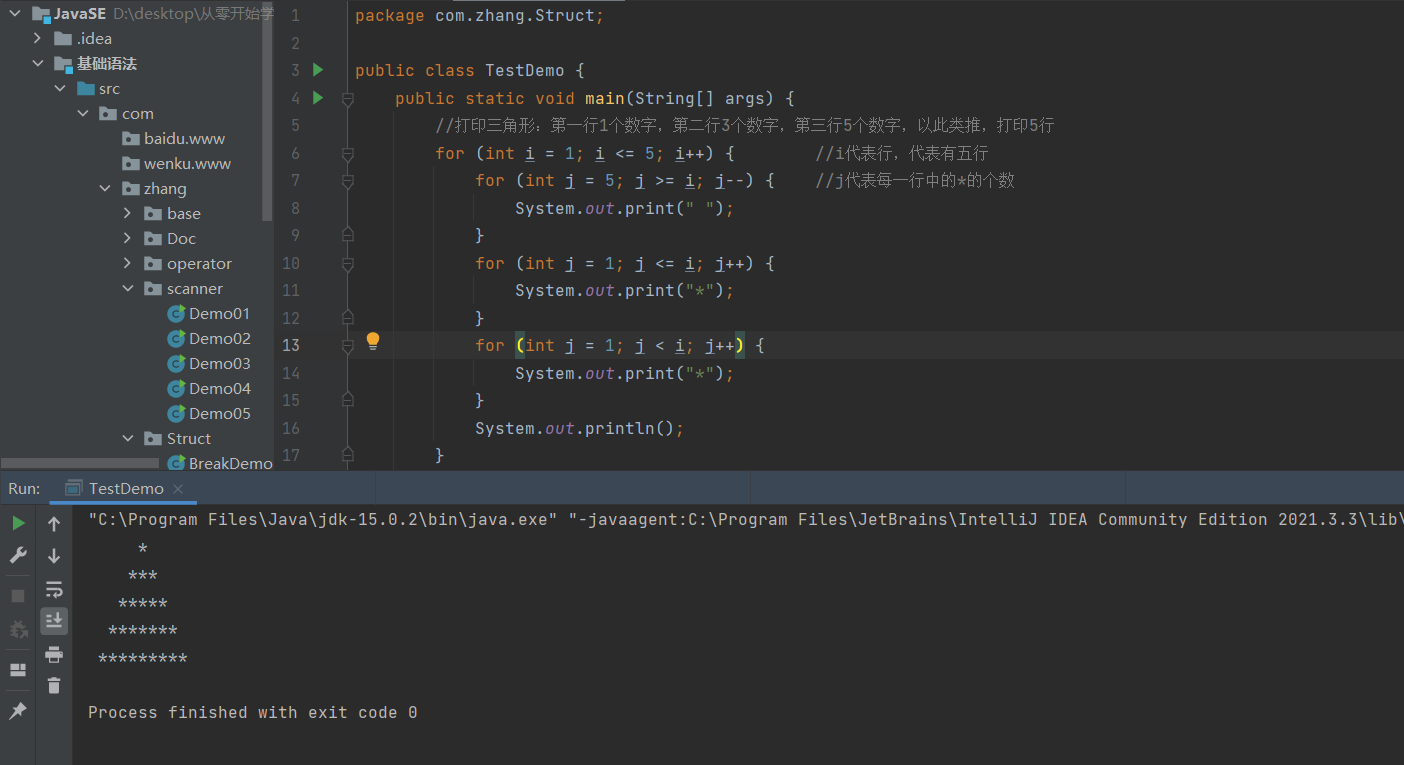1404x765 pixels.
Task: Restore the Run panel layout icon
Action: click(x=18, y=670)
